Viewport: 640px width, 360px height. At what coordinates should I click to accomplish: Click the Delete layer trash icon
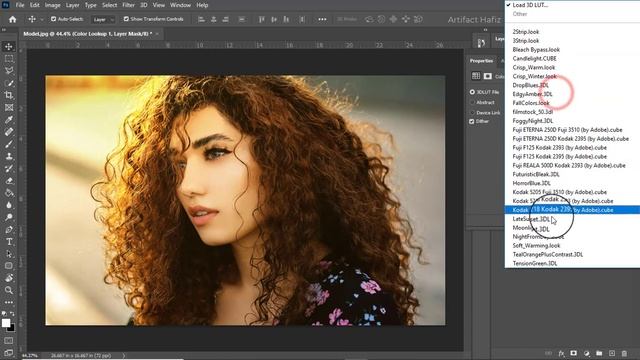point(624,353)
